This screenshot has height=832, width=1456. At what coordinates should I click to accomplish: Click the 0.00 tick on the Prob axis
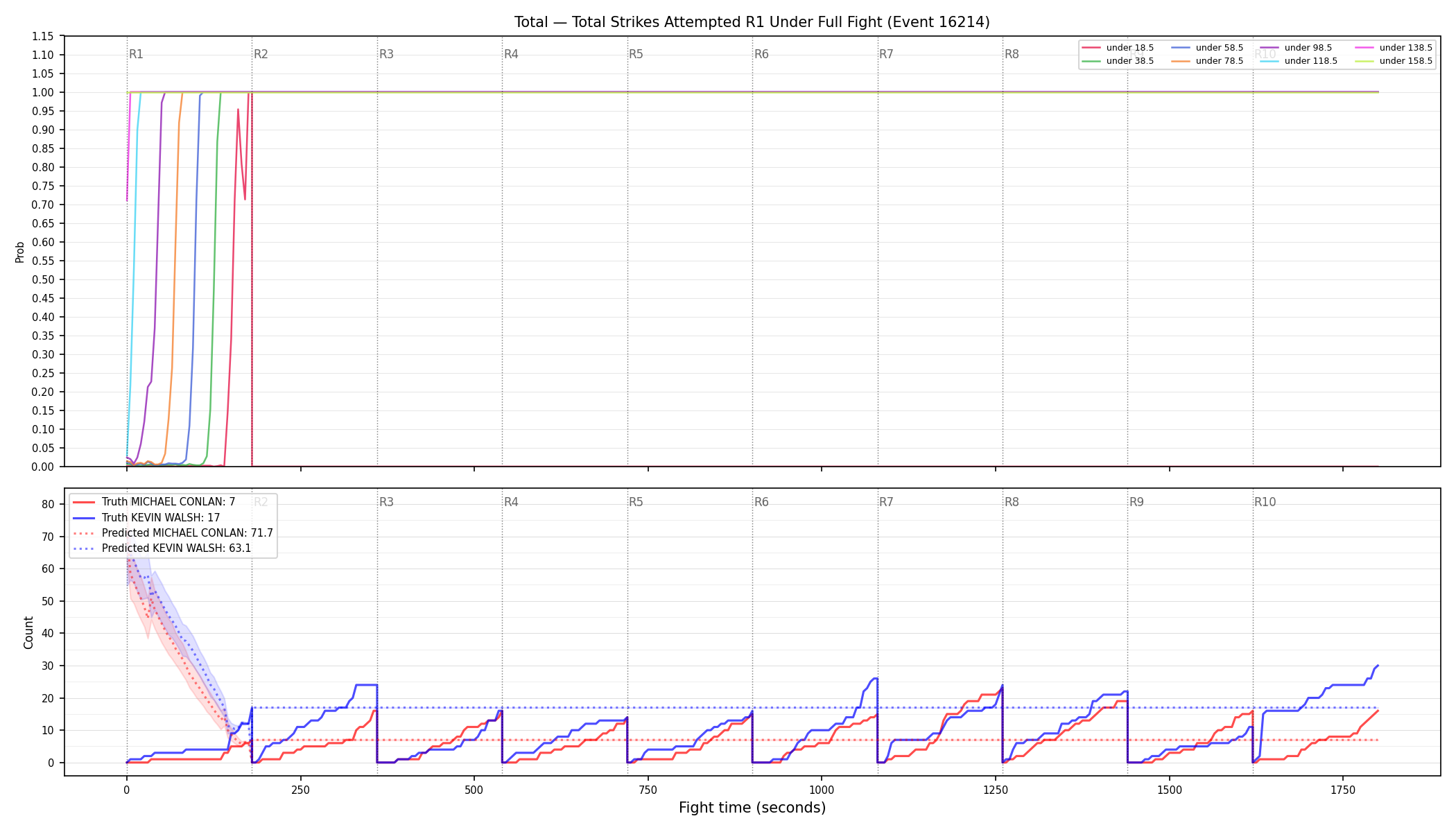pos(43,467)
